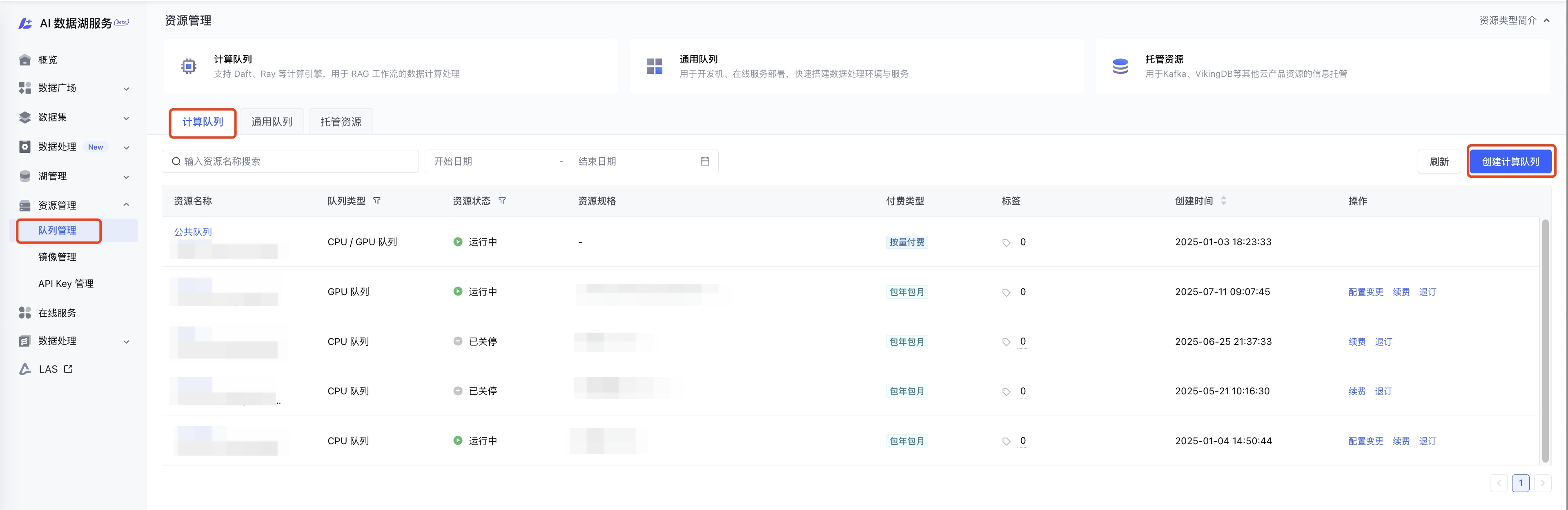Collapse 资源类型简介 panel
1568x510 pixels.
pos(1547,20)
